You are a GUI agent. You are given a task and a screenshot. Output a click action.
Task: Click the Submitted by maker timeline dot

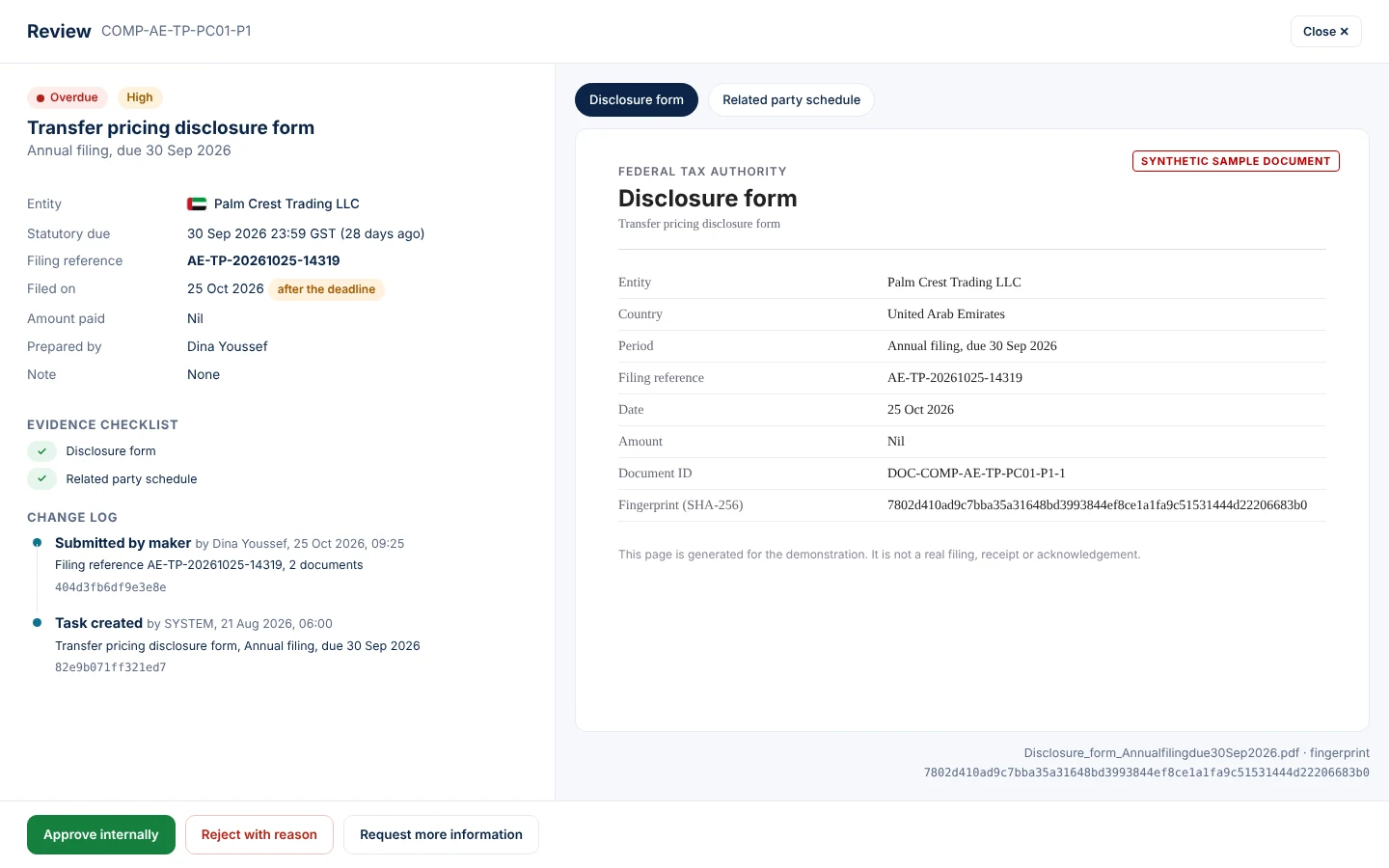(x=38, y=543)
